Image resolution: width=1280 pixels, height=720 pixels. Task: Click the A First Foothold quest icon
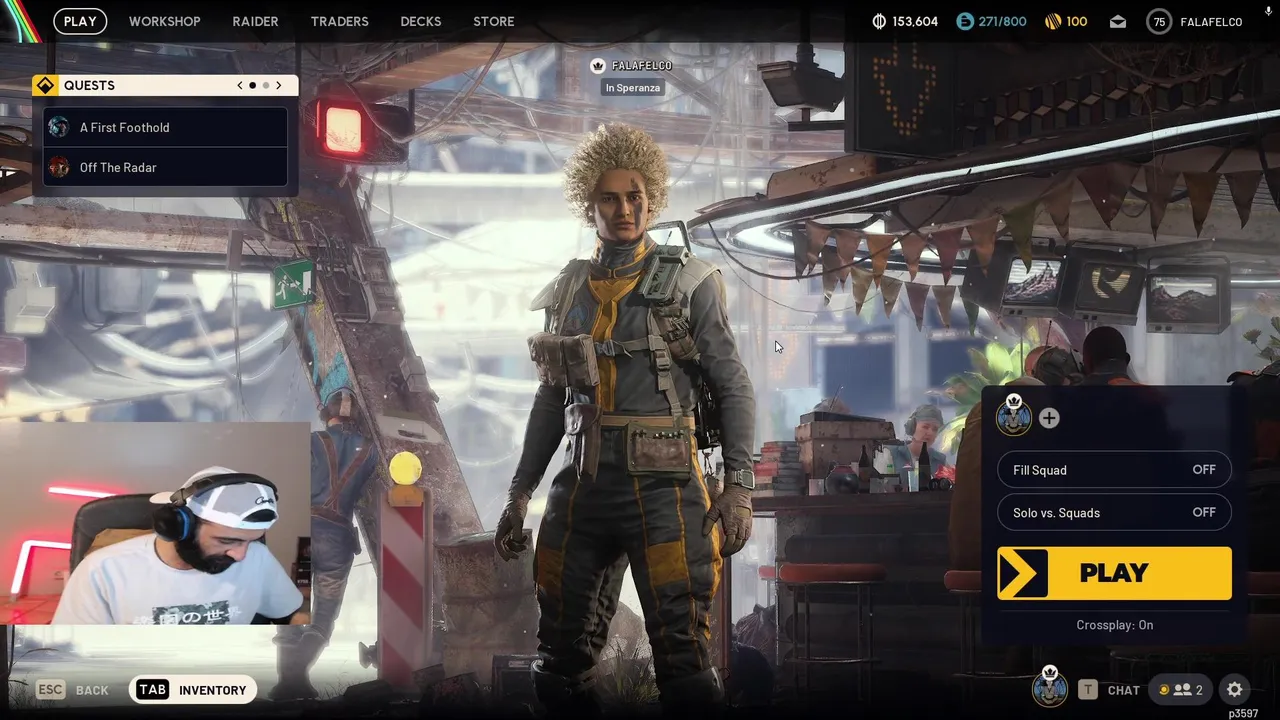[x=59, y=127]
